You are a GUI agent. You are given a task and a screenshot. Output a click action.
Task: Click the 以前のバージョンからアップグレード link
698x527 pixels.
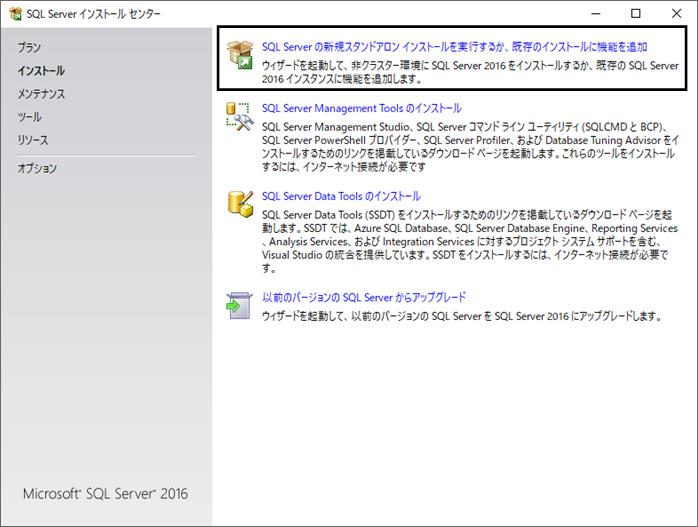(364, 297)
